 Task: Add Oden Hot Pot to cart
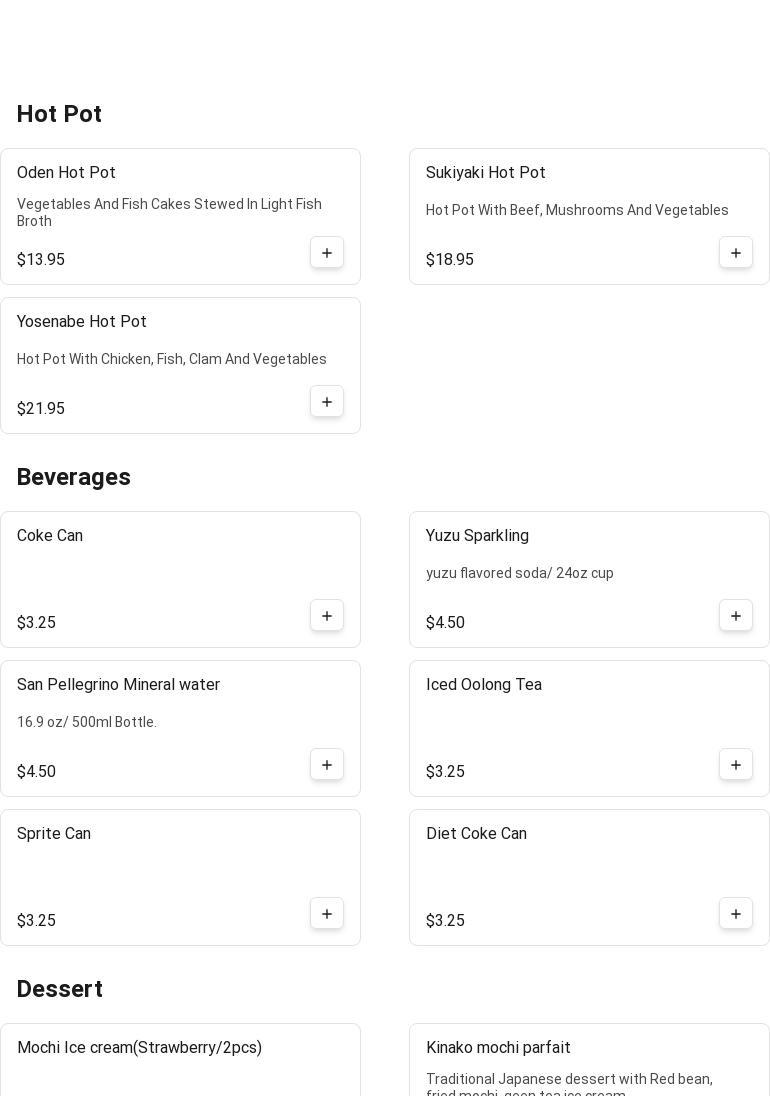pyautogui.click(x=327, y=253)
